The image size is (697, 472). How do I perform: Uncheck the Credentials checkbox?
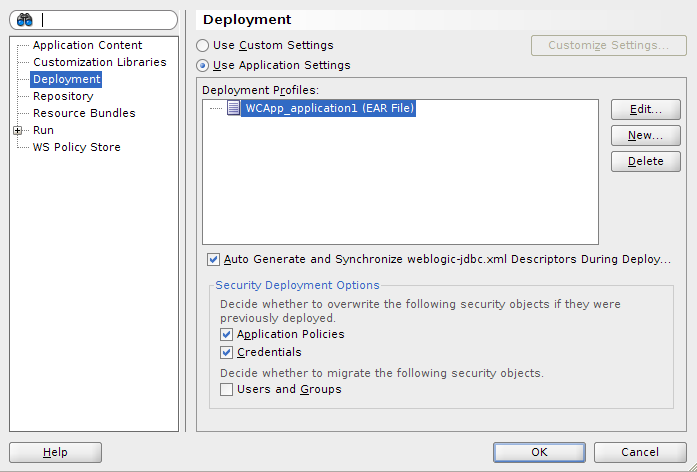point(227,353)
